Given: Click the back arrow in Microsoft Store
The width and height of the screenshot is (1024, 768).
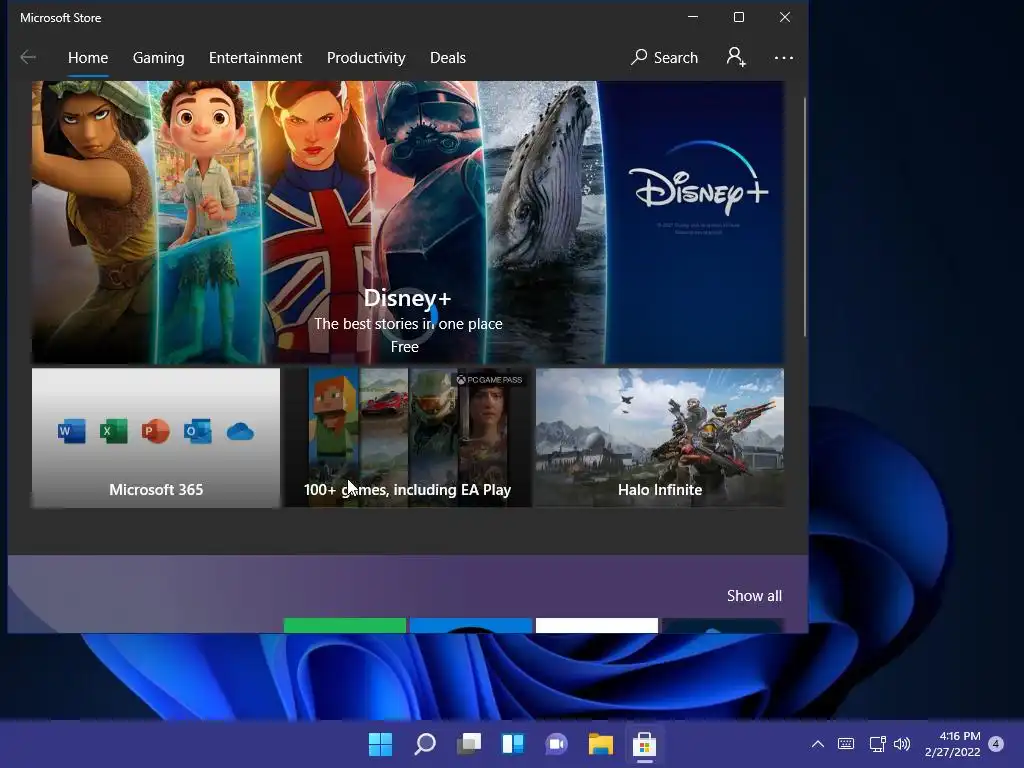Looking at the screenshot, I should tap(28, 57).
